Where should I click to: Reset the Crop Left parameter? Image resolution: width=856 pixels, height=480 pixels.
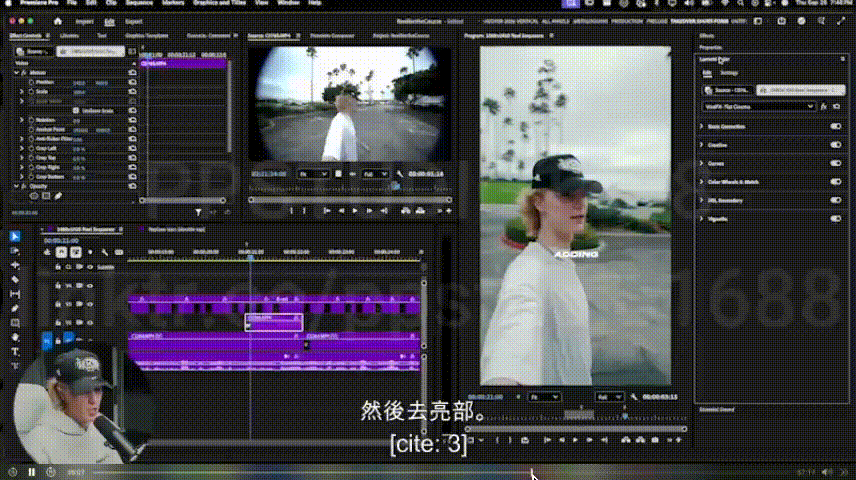pos(132,148)
